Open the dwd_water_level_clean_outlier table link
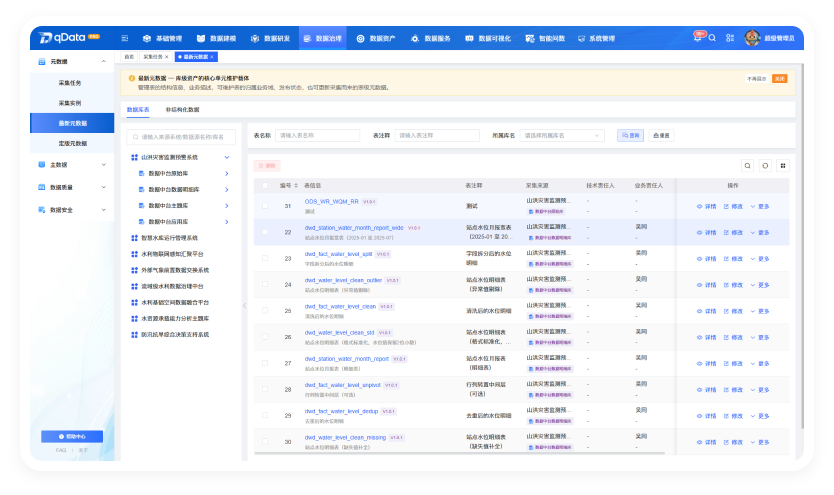The height and width of the screenshot is (495, 834). [x=343, y=280]
